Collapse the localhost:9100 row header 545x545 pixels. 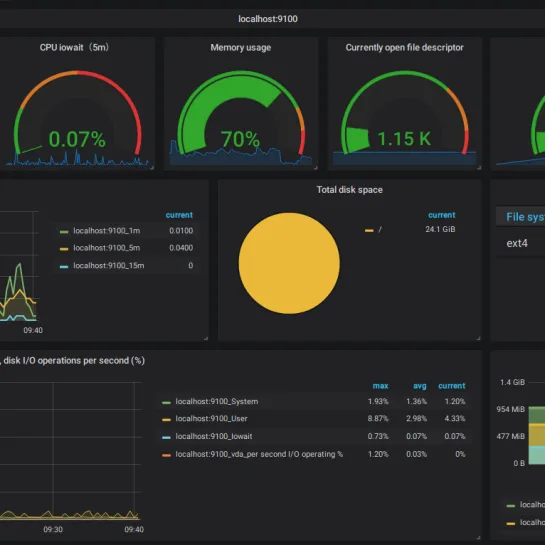click(x=268, y=19)
